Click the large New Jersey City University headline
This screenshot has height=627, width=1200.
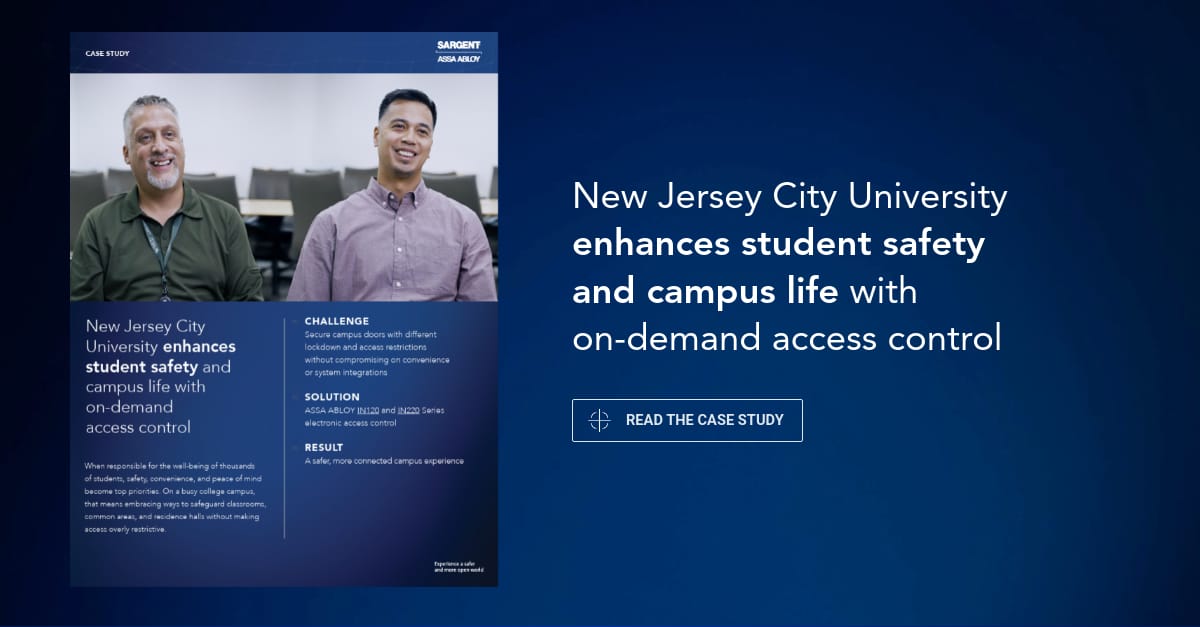click(x=789, y=197)
